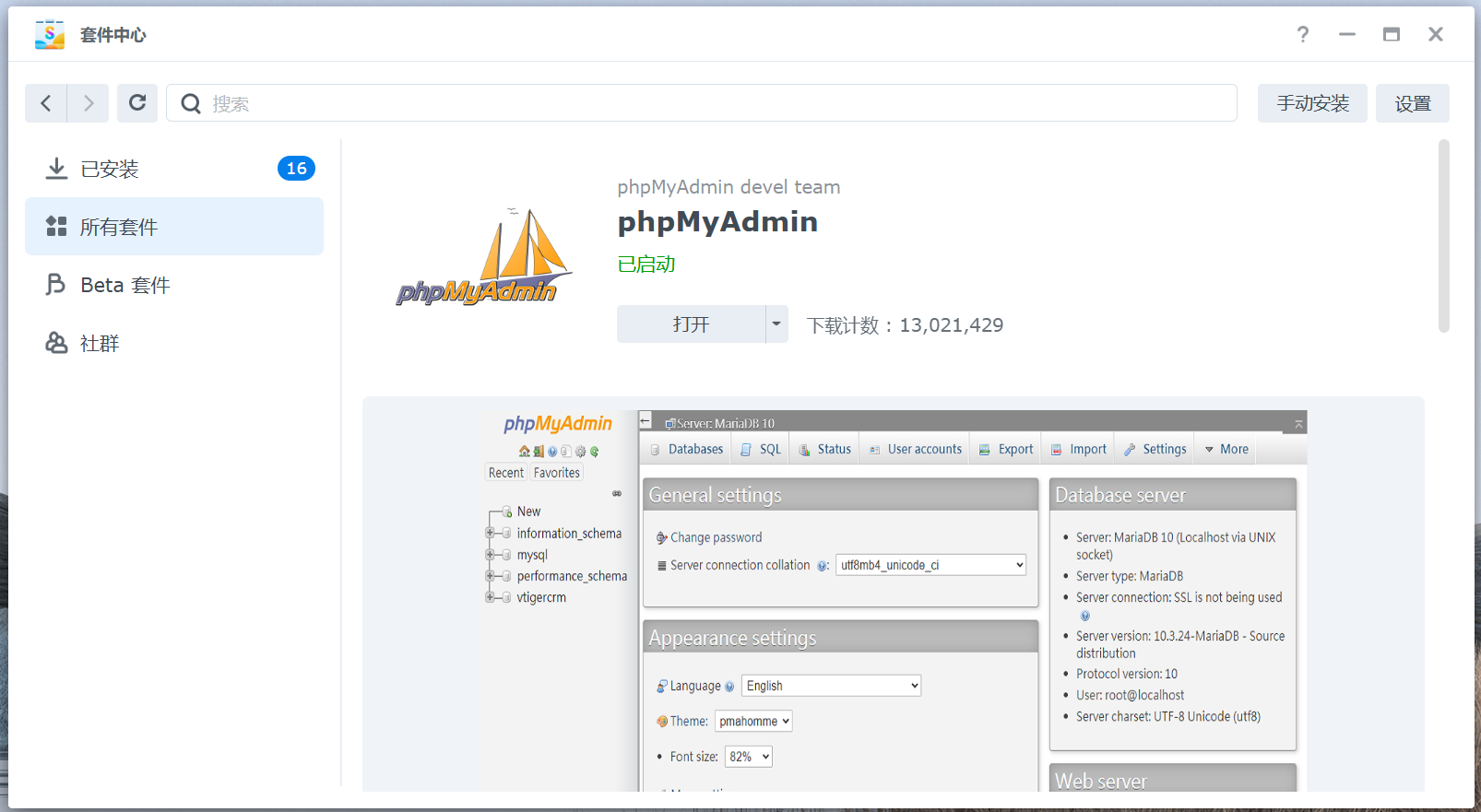Viewport: 1481px width, 812px height.
Task: Click the 已启动 running status text
Action: click(x=646, y=265)
